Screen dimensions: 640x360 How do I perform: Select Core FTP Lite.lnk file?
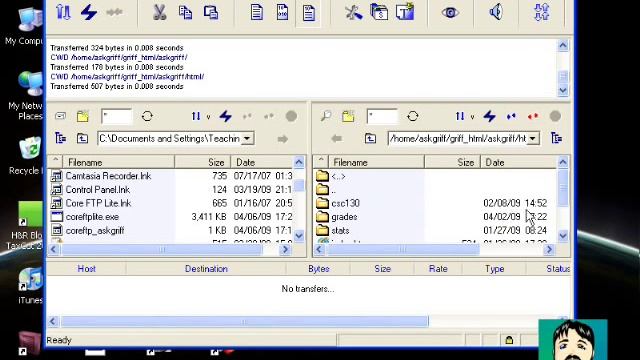click(98, 203)
